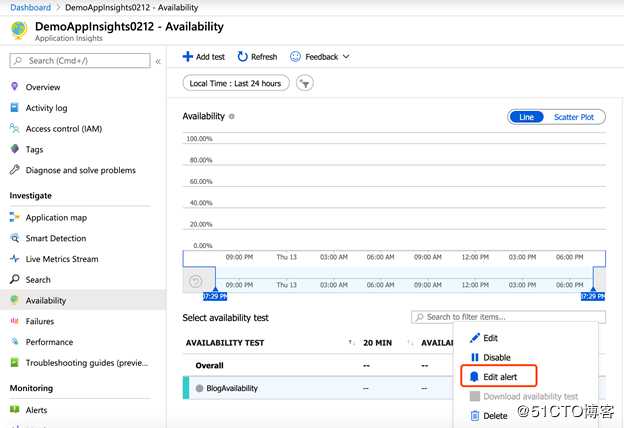This screenshot has height=428, width=624.
Task: Click the Refresh circular arrow icon
Action: pyautogui.click(x=242, y=57)
